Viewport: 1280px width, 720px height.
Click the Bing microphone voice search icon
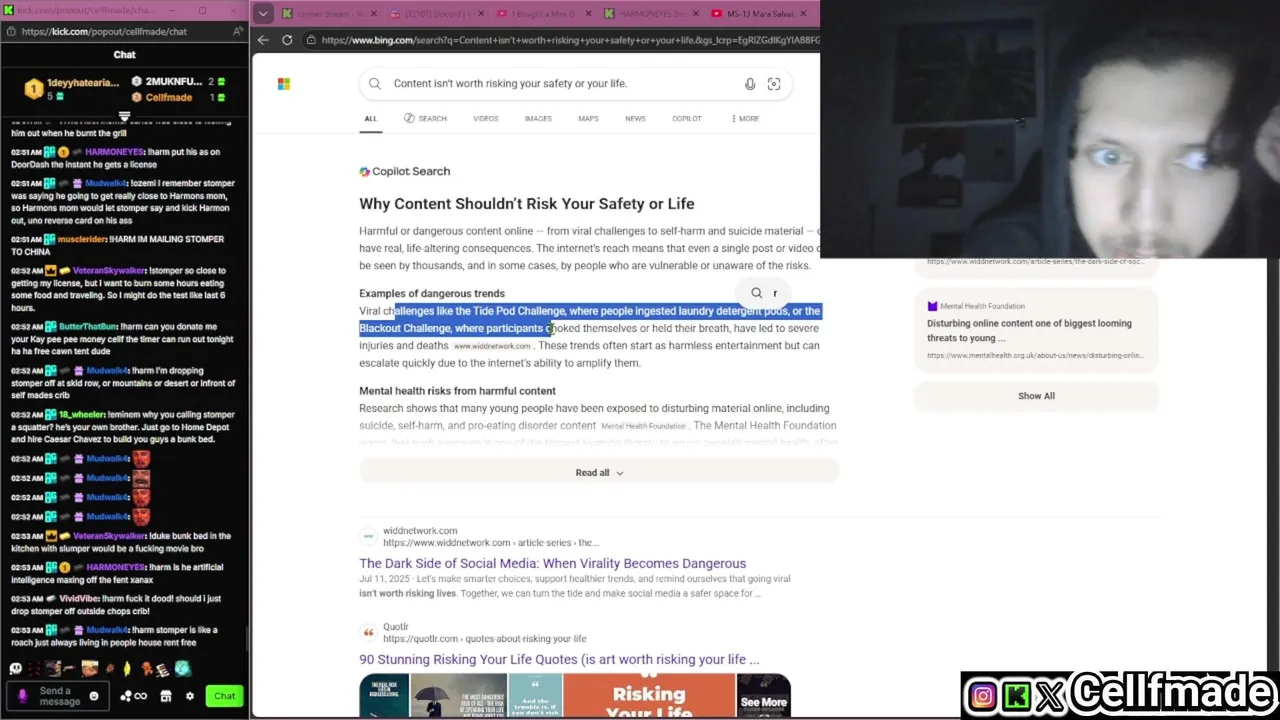click(x=750, y=84)
